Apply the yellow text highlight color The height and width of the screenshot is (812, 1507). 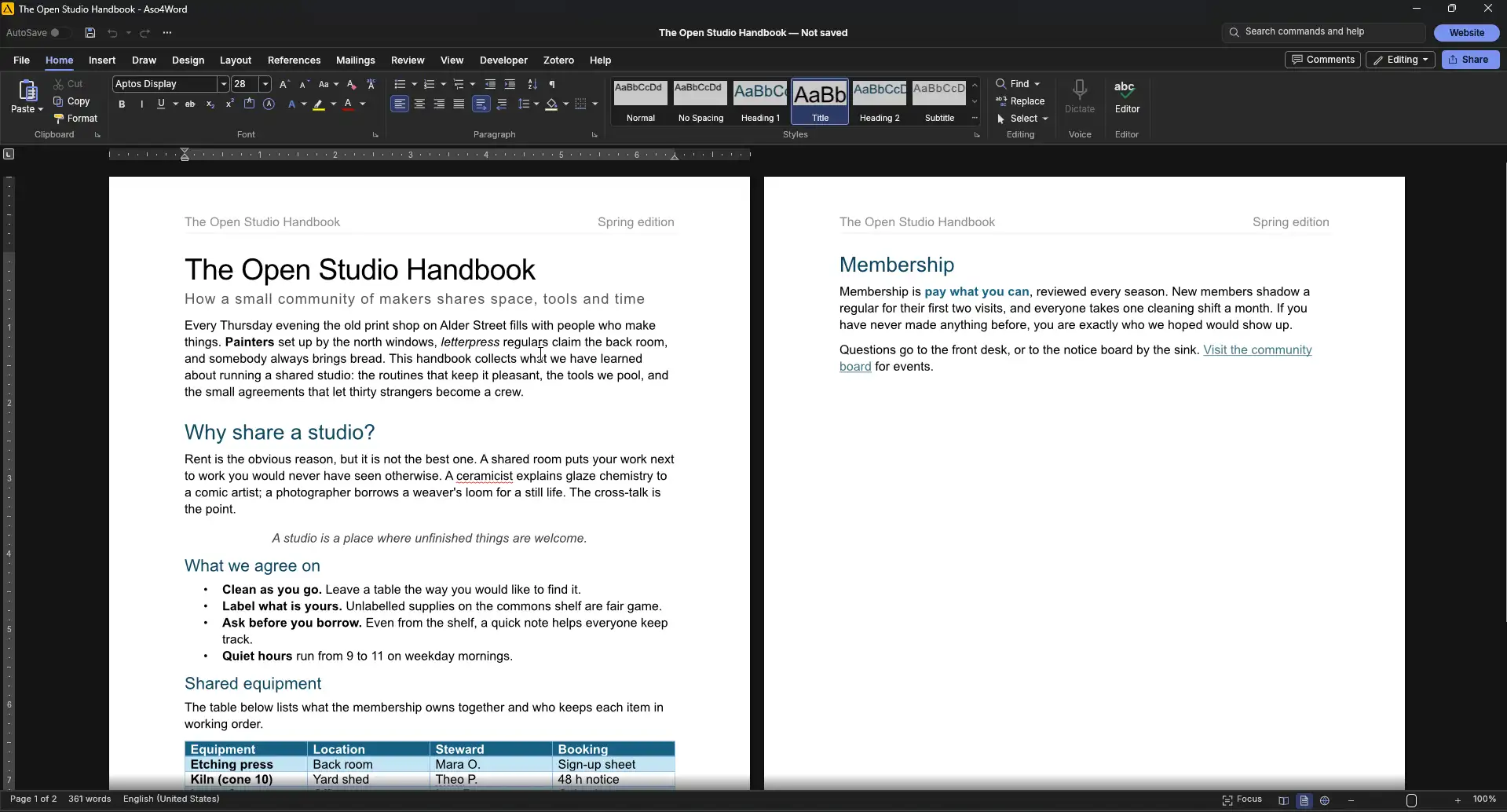pos(319,104)
